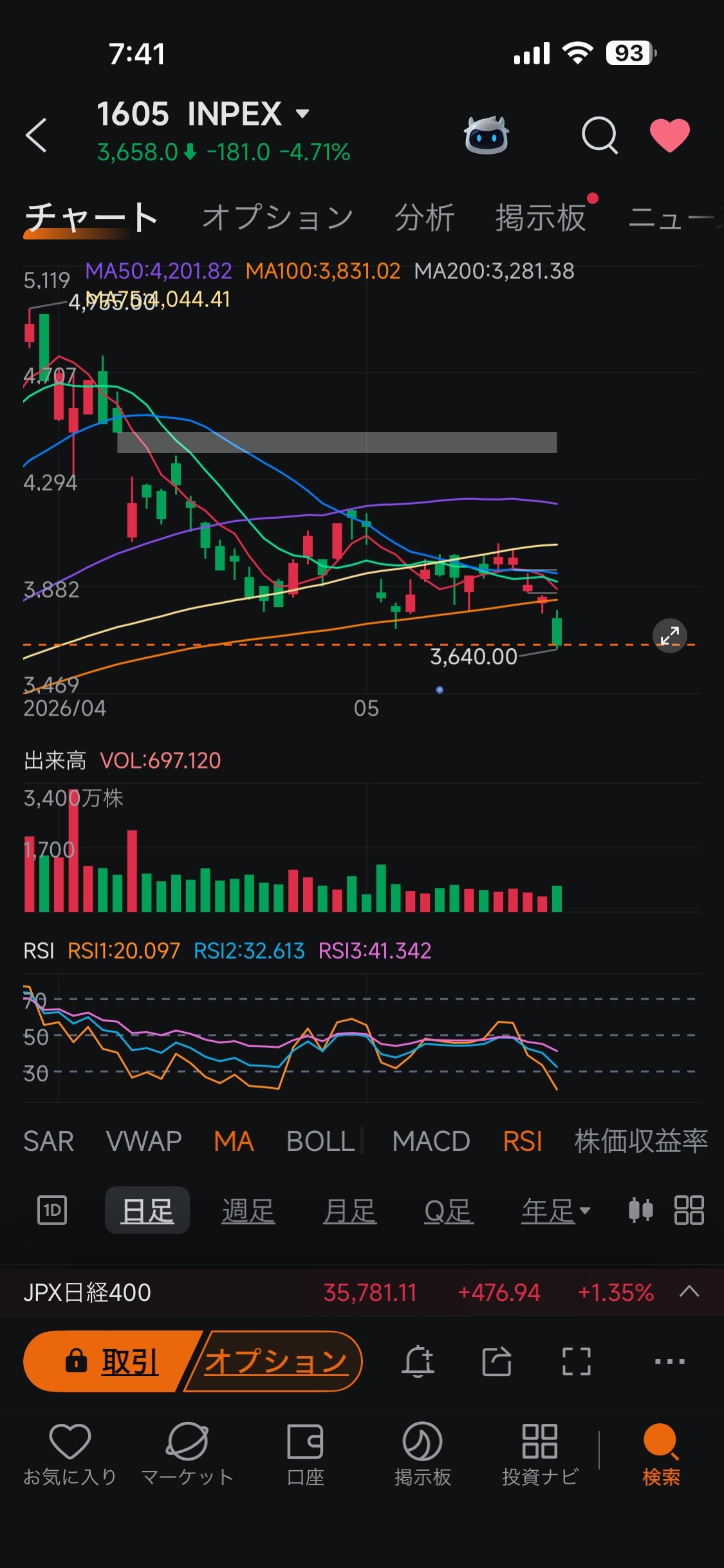Screen dimensions: 724x1568
Task: Toggle the VWAP indicator
Action: 144,1141
